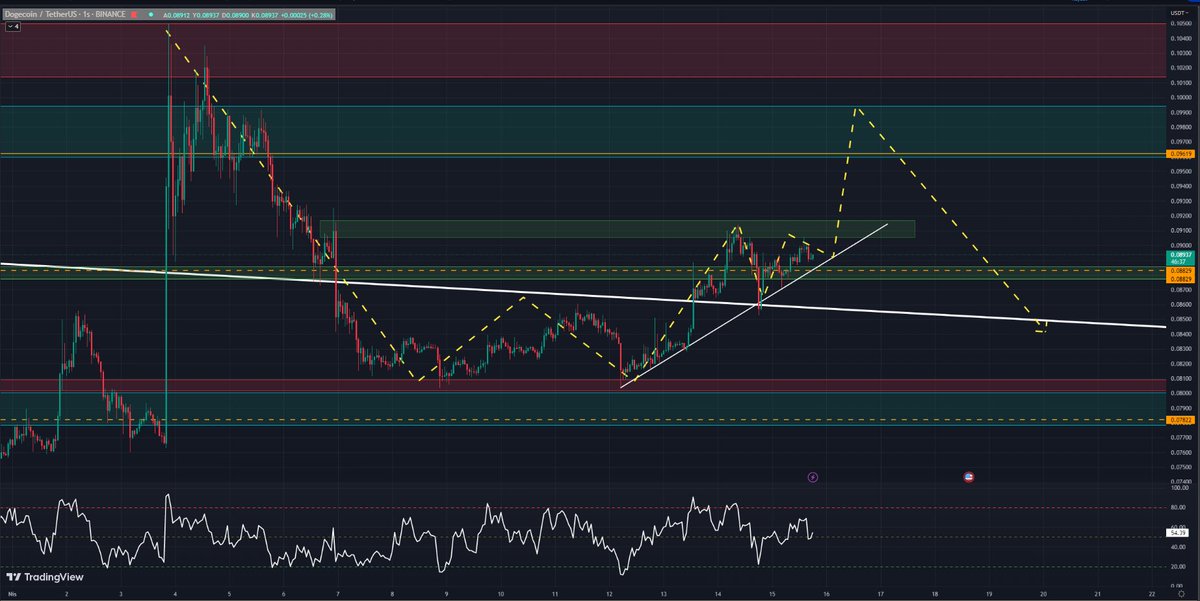Click the date label 20 on time axis
This screenshot has width=1200, height=601.
(x=1044, y=593)
